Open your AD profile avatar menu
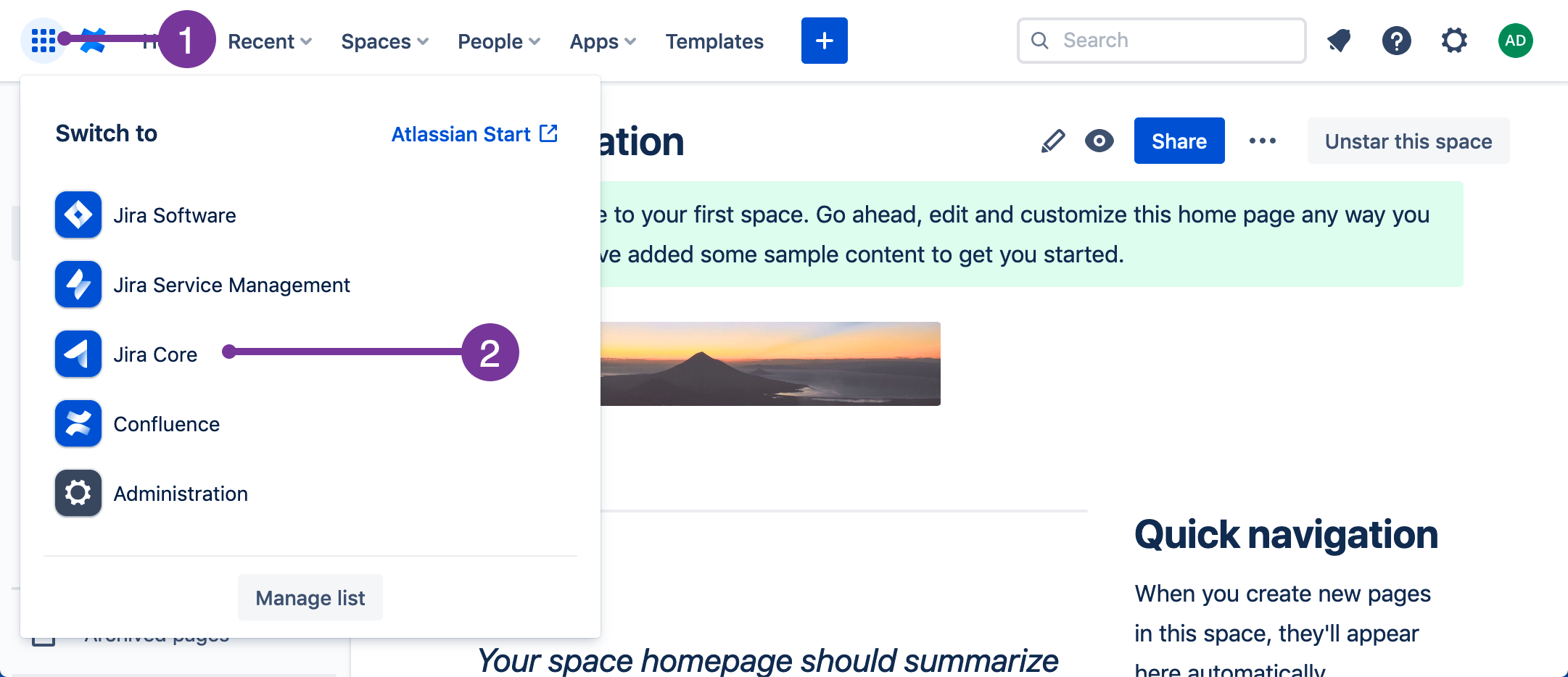 click(x=1515, y=41)
